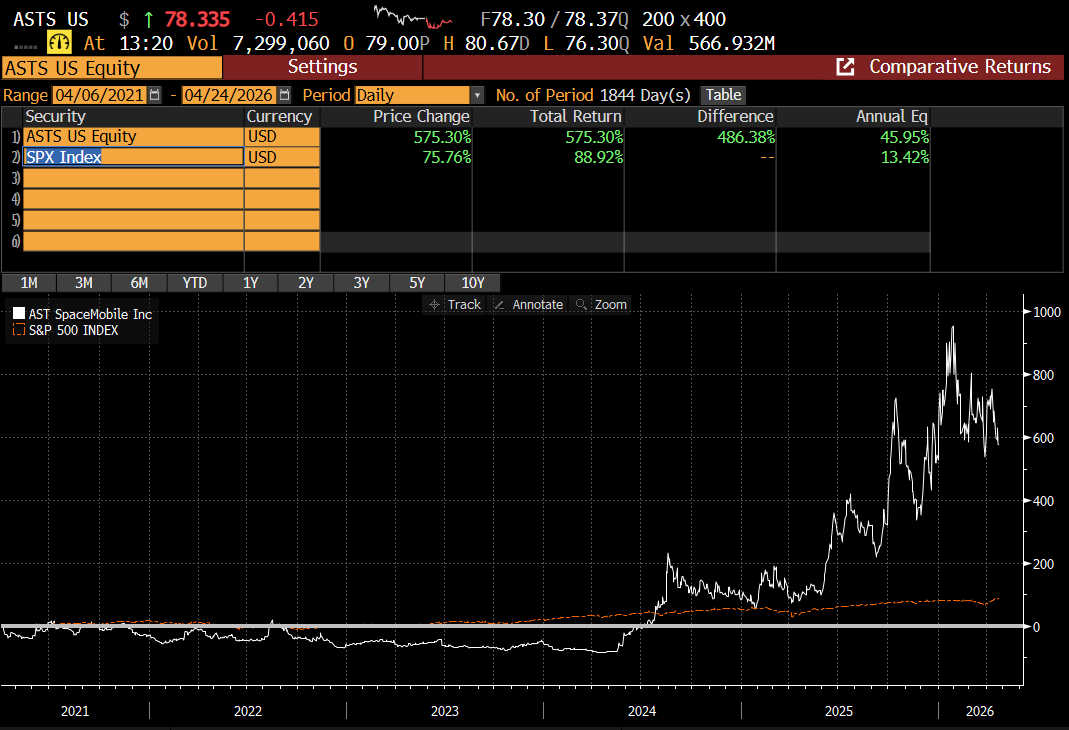Click SPX Total Return 88.92% value
Viewport: 1069px width, 730px height.
598,157
